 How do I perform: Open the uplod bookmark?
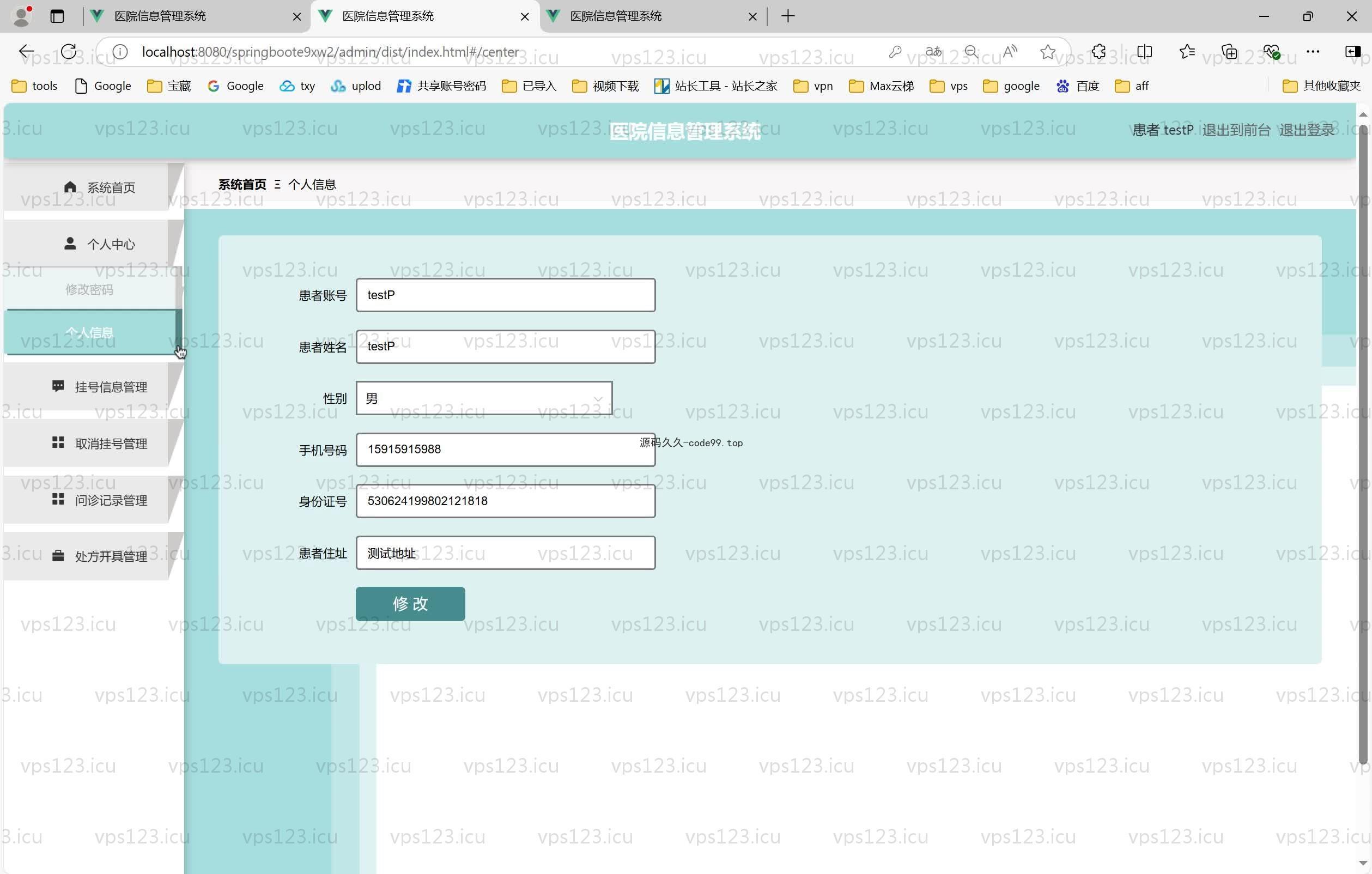(356, 86)
